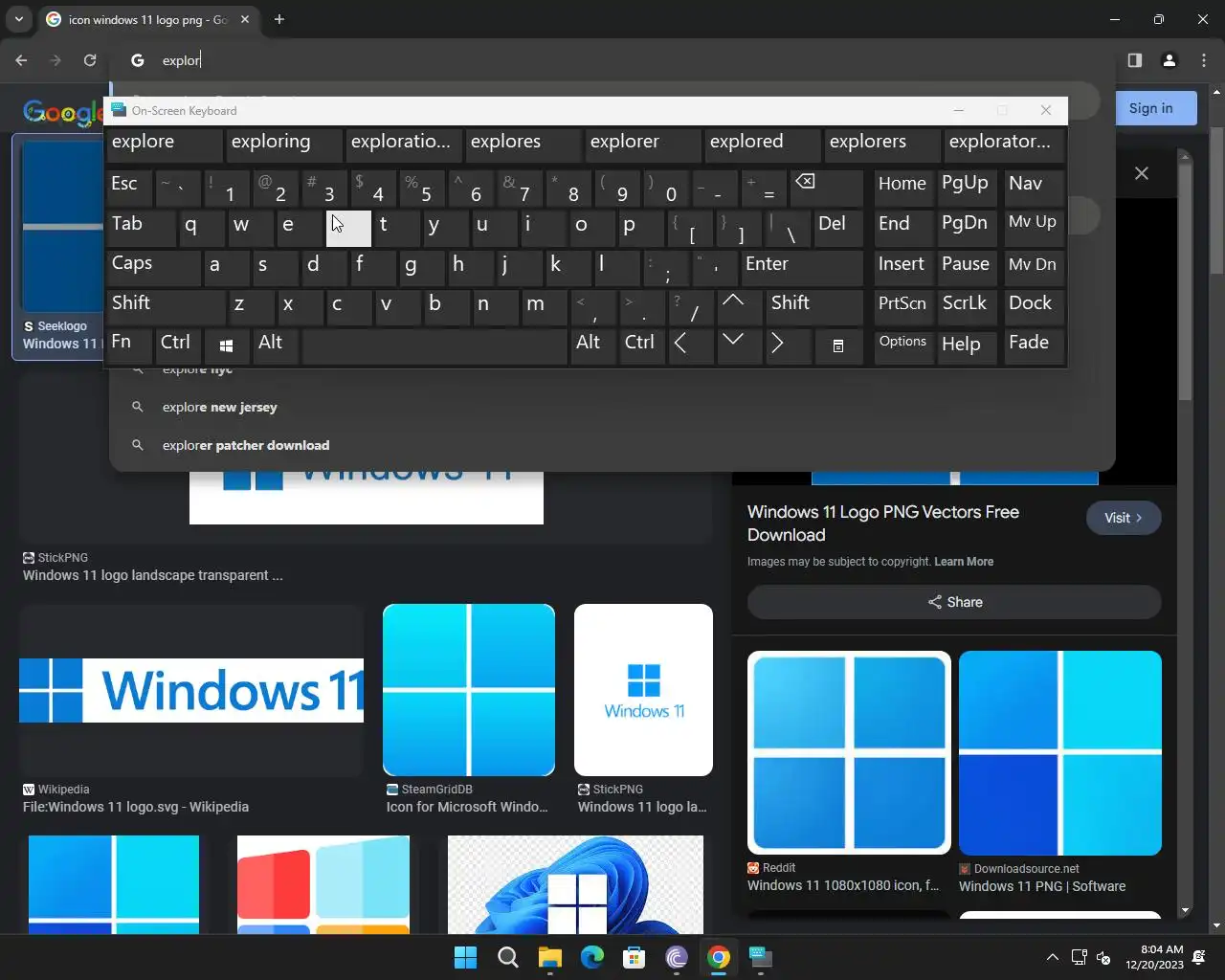Viewport: 1225px width, 980px height.
Task: Choose 'explored' word suggestion
Action: pos(763,145)
